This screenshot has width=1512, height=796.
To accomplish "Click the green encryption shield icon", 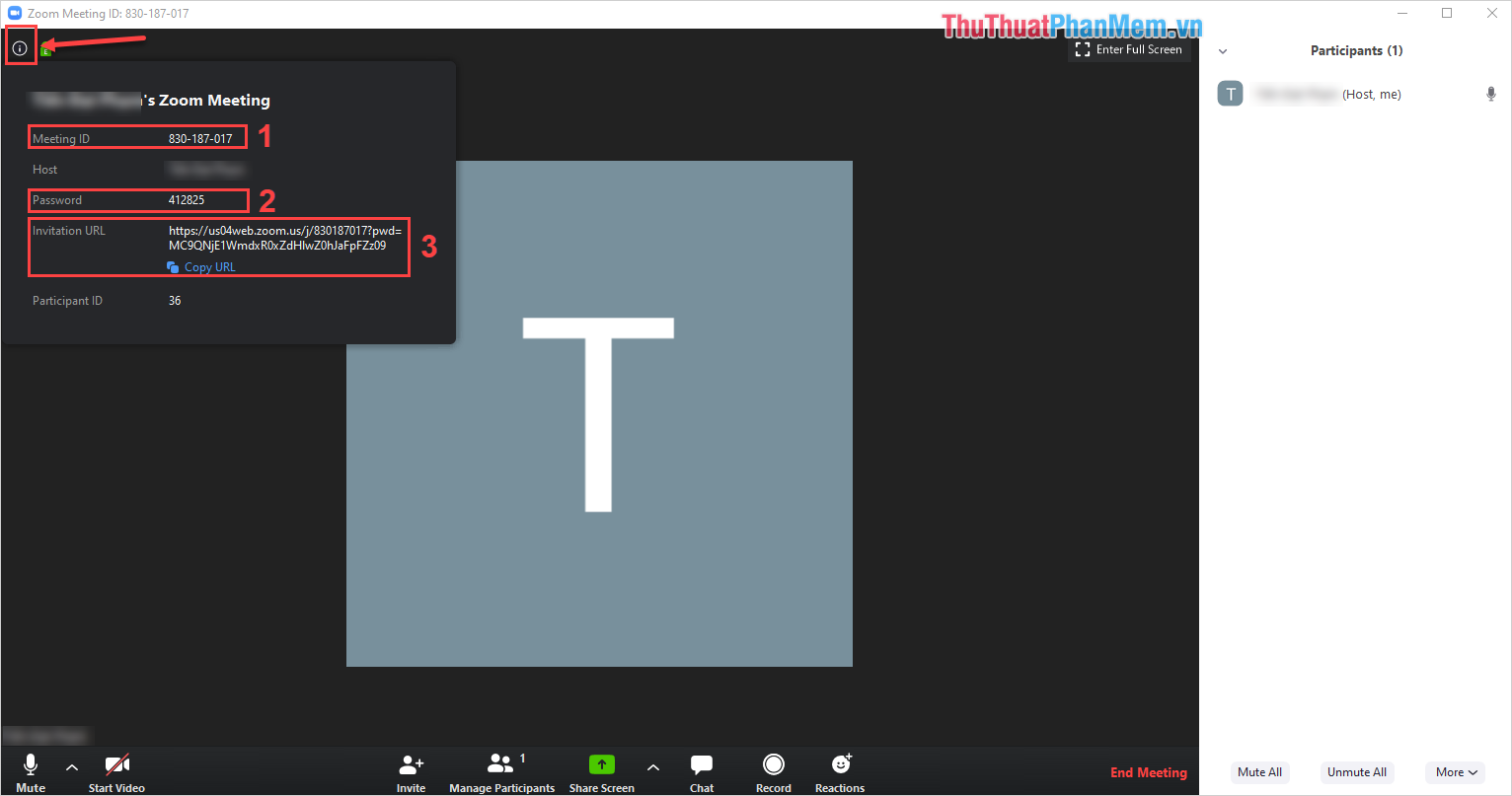I will (x=45, y=50).
